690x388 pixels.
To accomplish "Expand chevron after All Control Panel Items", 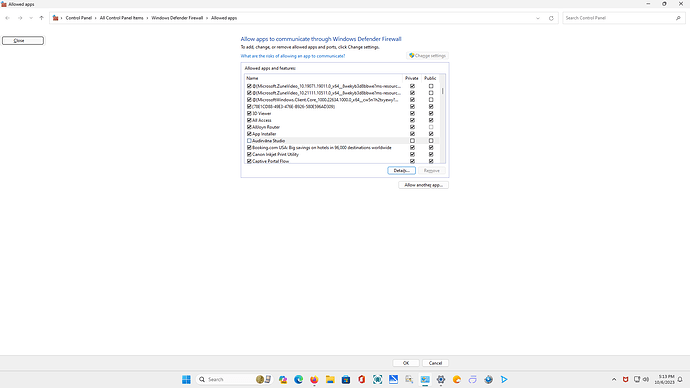I will (x=147, y=18).
